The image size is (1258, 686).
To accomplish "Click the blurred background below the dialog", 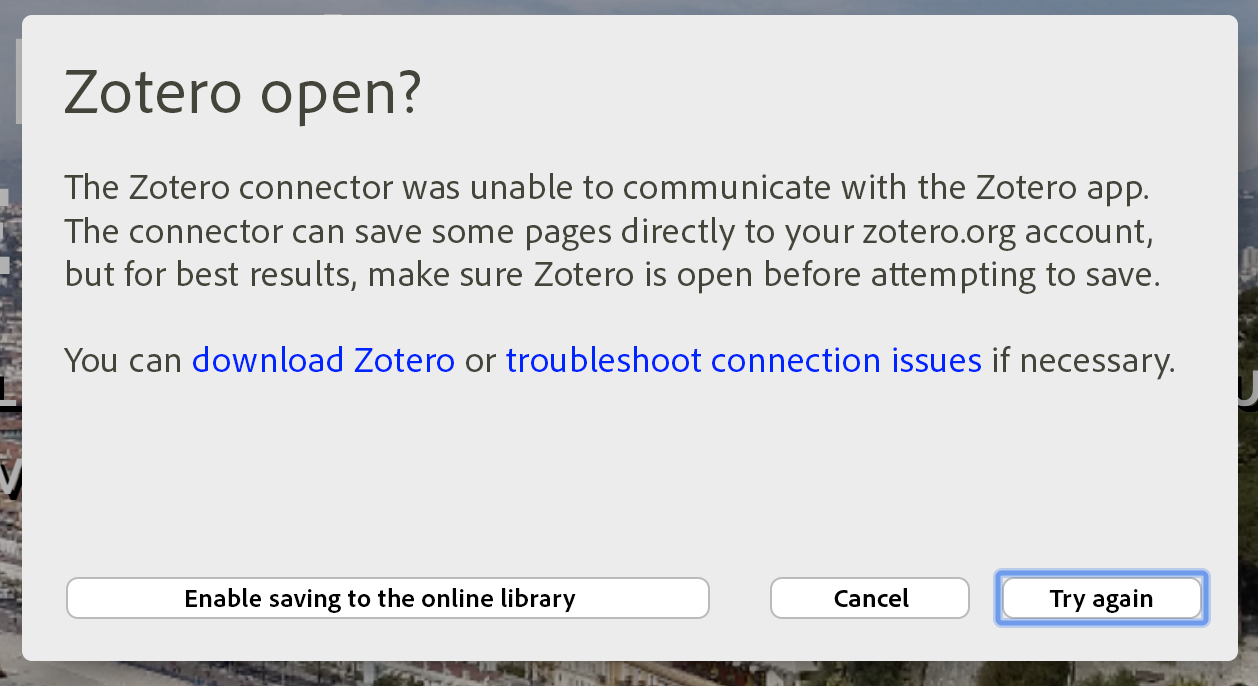I will coord(628,674).
